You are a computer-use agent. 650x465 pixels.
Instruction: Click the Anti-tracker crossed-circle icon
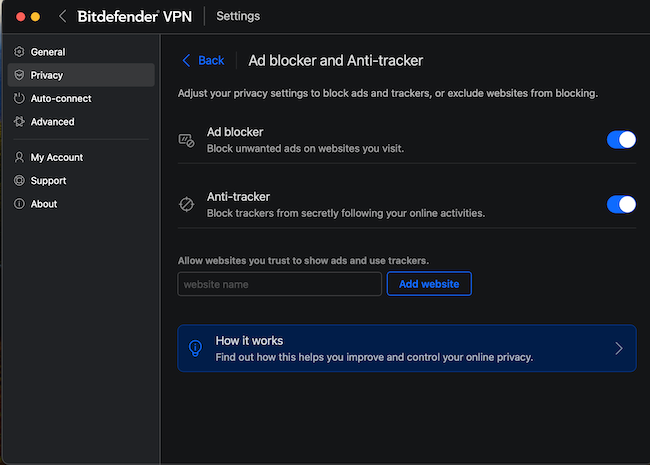(187, 204)
